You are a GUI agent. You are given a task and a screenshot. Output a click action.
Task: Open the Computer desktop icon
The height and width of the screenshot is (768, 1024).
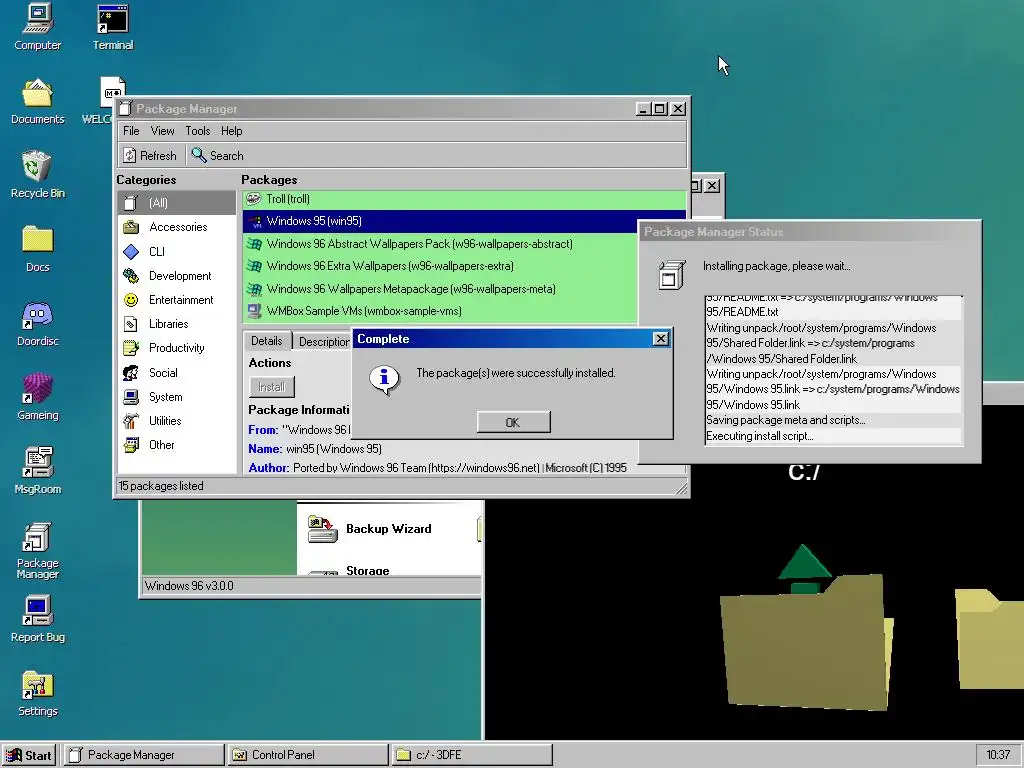point(37,27)
